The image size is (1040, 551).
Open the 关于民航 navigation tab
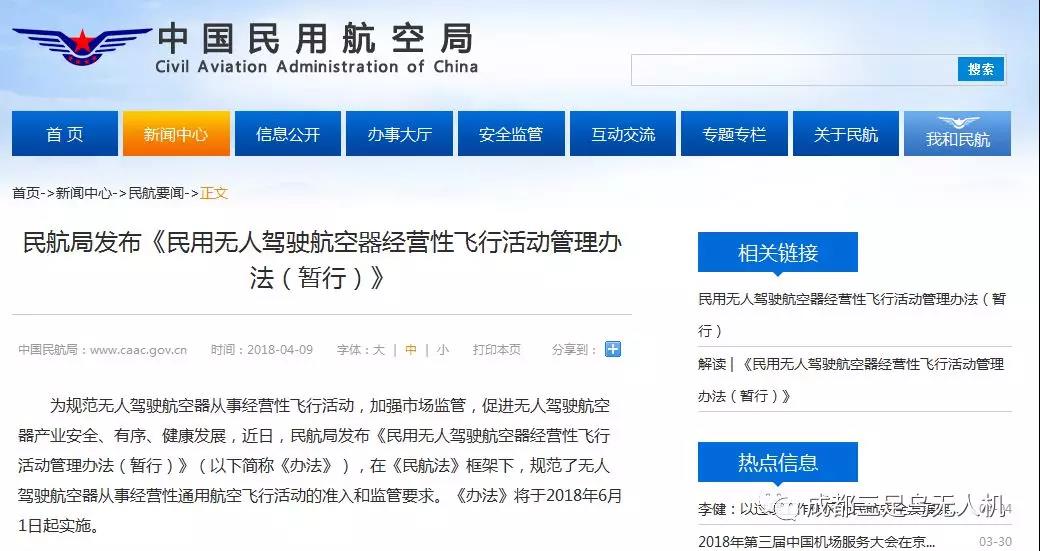point(846,134)
